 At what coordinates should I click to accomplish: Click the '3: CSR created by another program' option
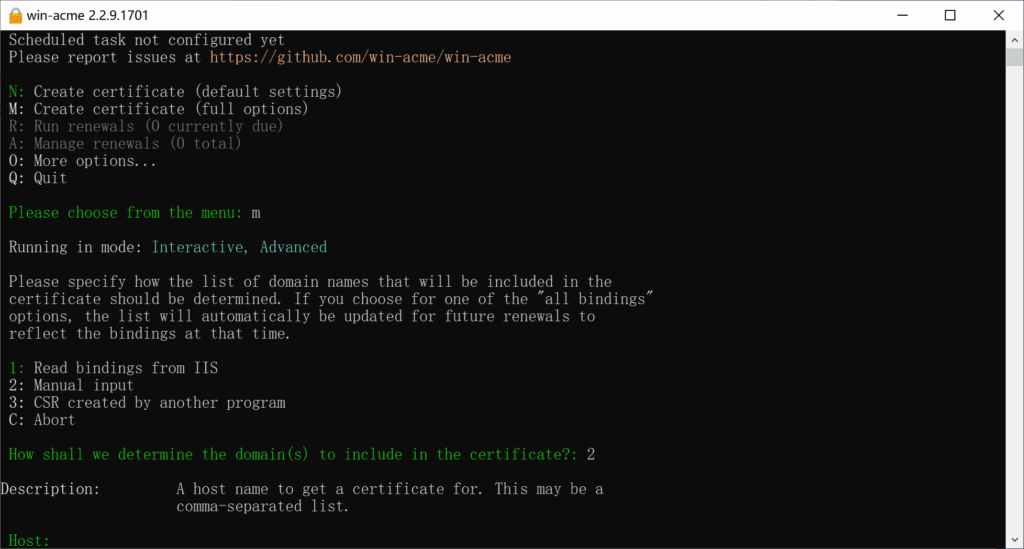(147, 403)
